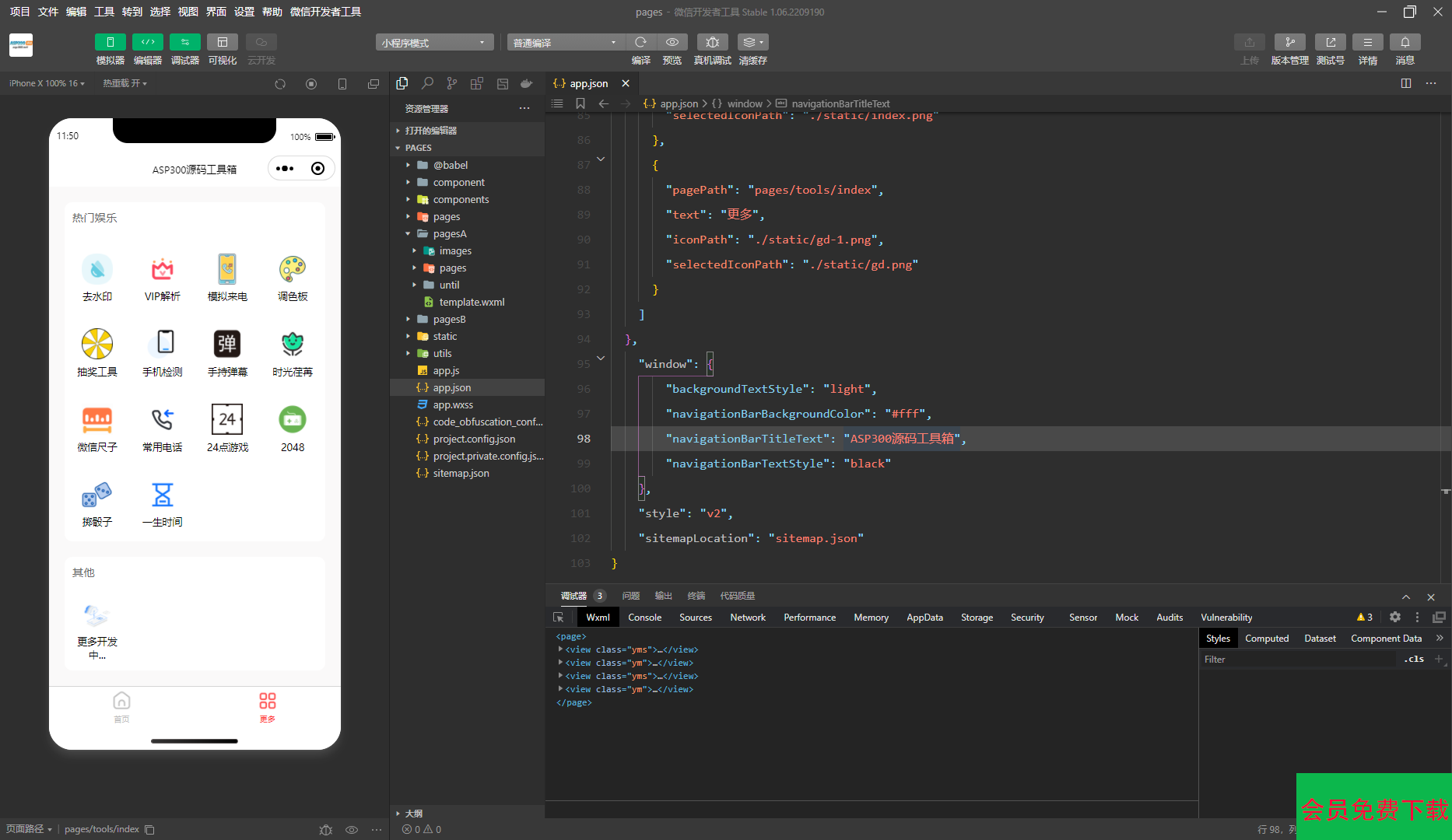Toggle the editor panel button

[147, 42]
